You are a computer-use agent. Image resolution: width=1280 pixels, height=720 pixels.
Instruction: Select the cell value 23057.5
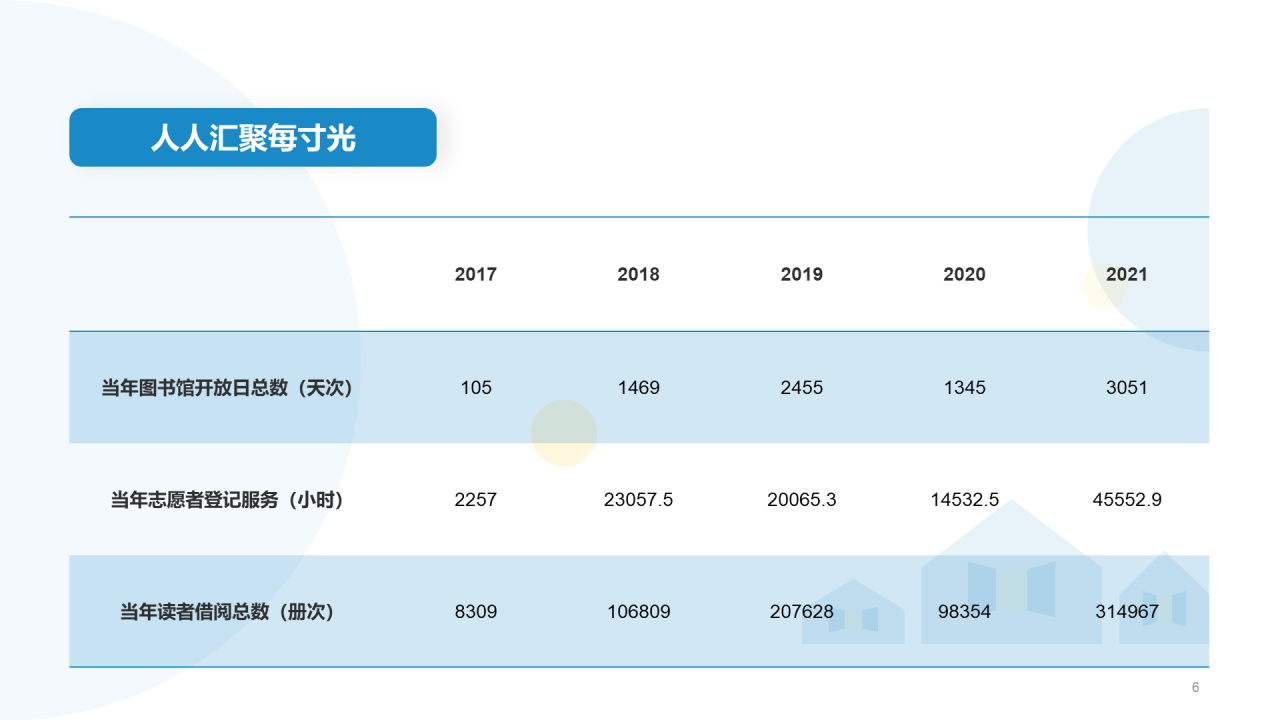tap(639, 500)
